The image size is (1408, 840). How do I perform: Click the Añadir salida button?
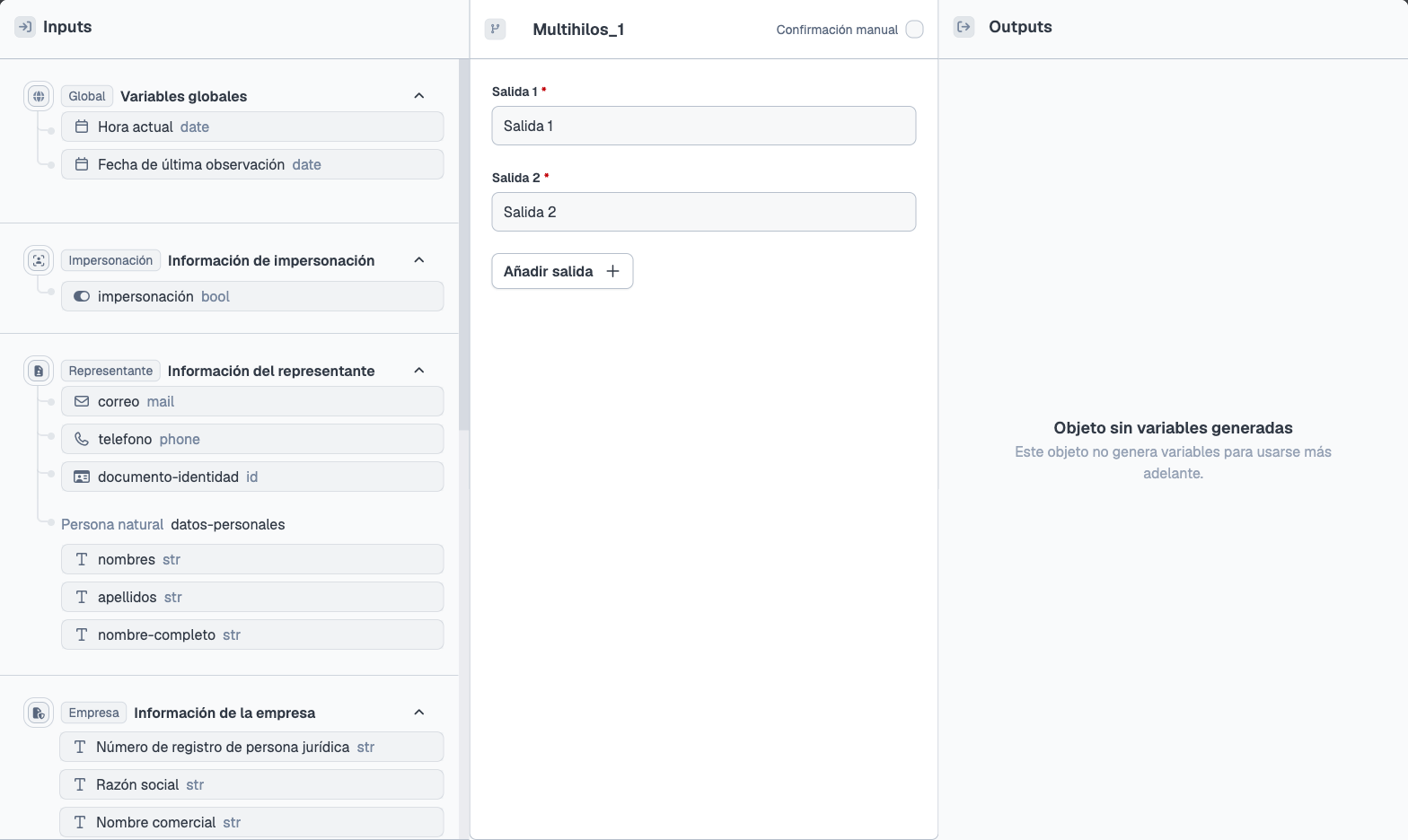click(x=562, y=271)
